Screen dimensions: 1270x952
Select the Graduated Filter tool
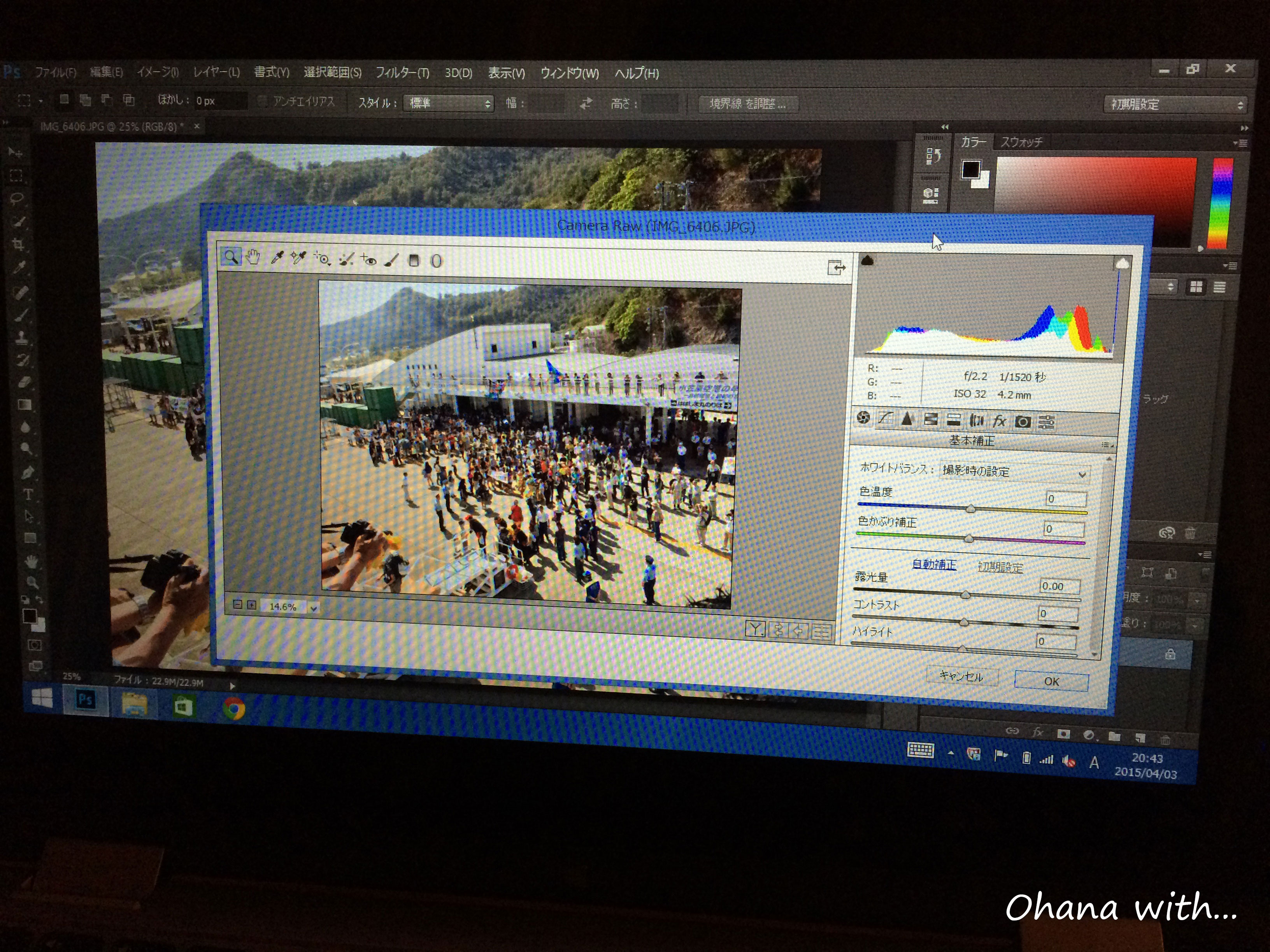pyautogui.click(x=414, y=261)
